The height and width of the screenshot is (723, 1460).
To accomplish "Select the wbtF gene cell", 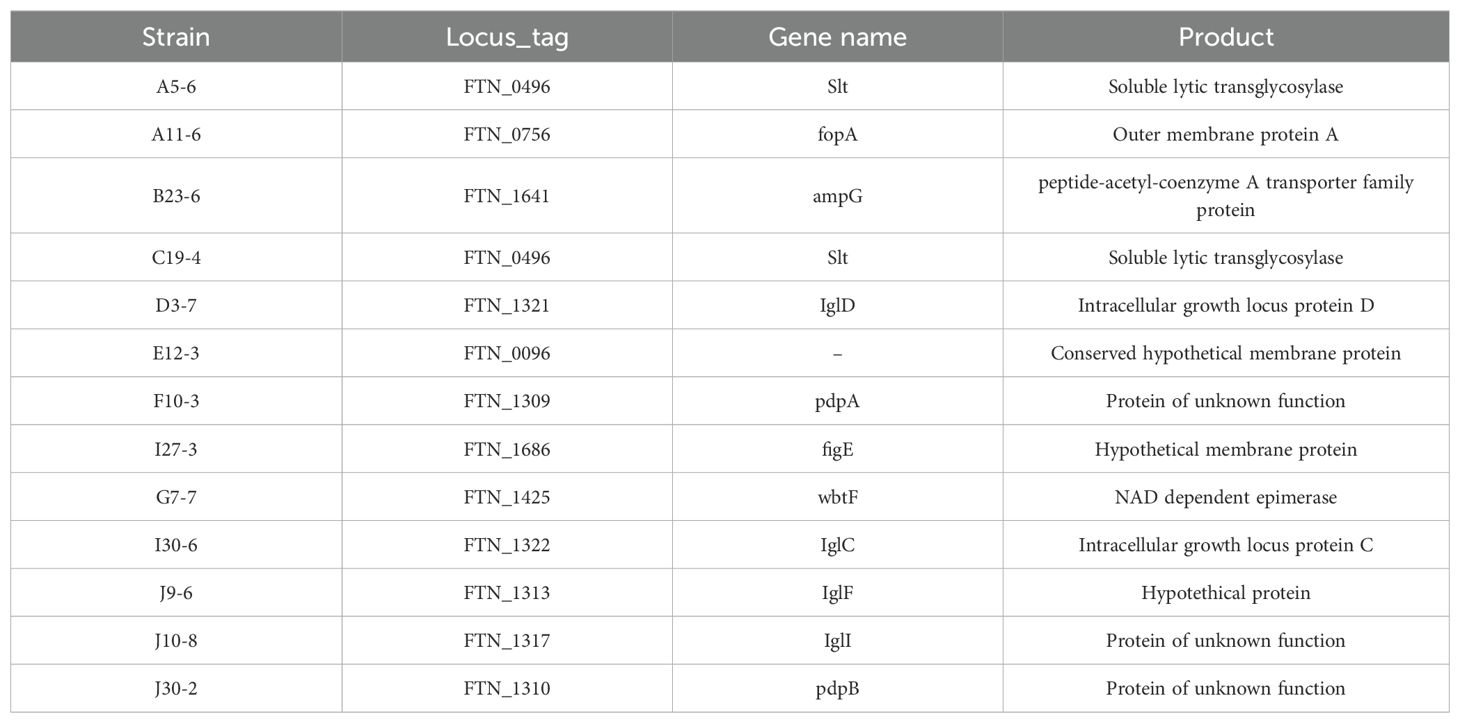I will pyautogui.click(x=837, y=497).
